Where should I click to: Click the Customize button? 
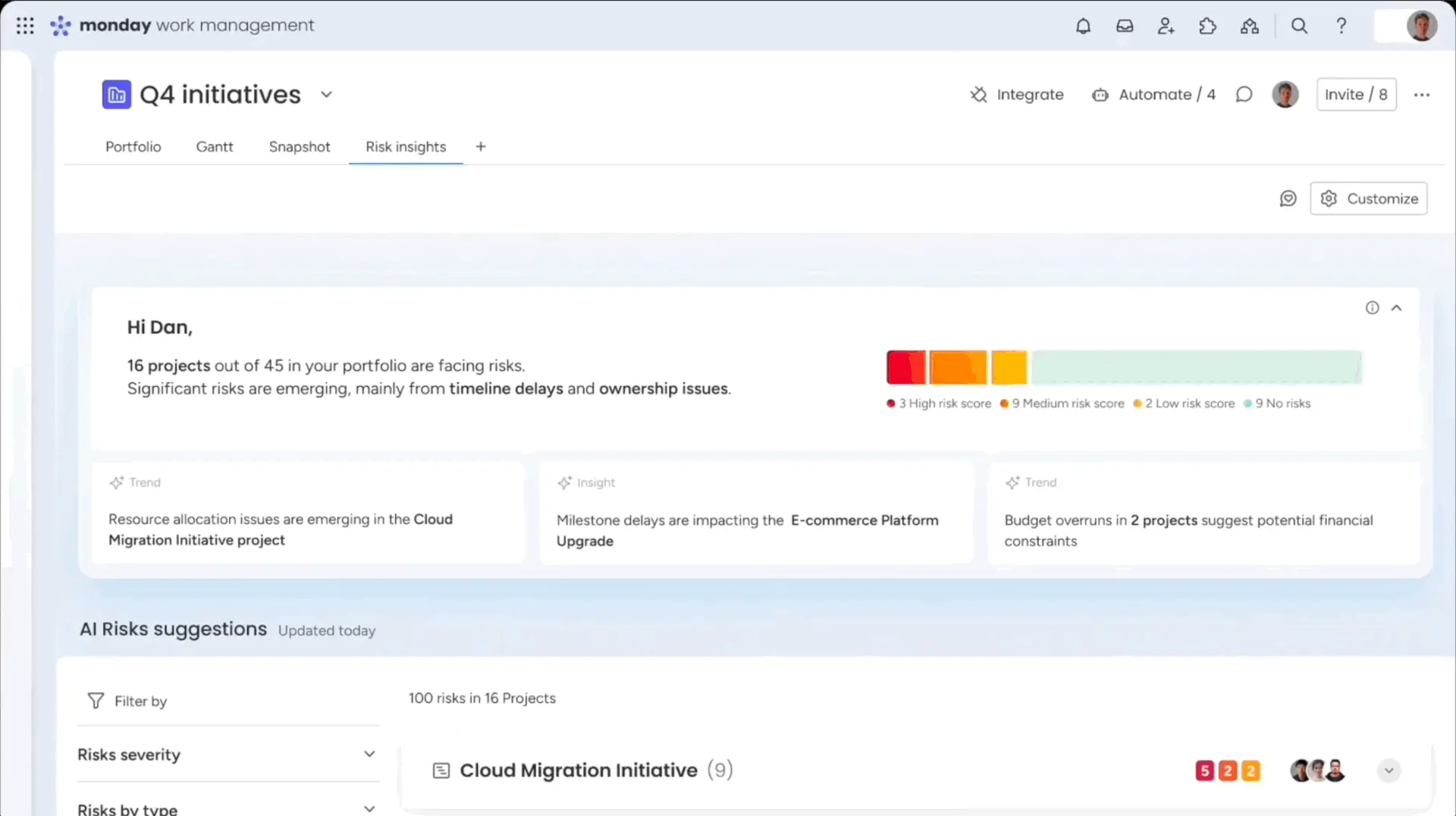[x=1369, y=199]
